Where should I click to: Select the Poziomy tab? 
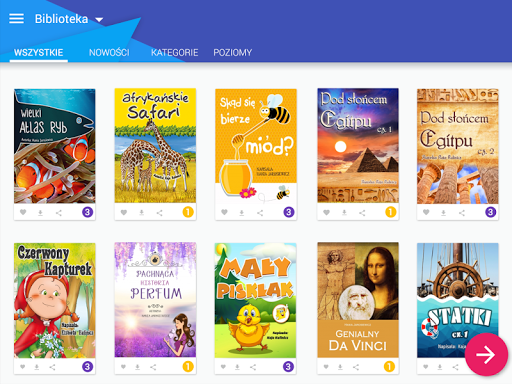click(233, 52)
